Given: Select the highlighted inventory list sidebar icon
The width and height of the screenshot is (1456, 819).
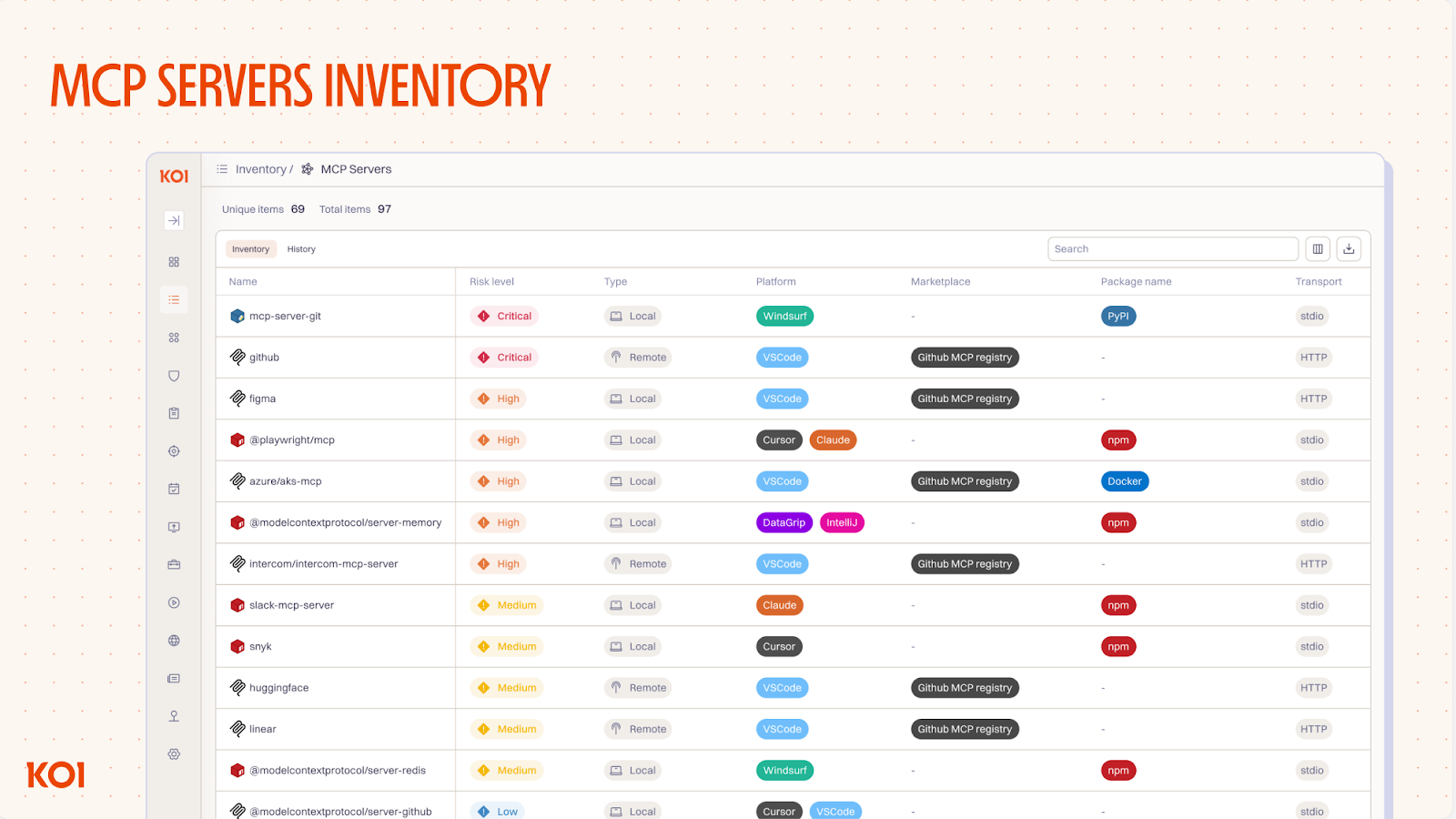Looking at the screenshot, I should click(x=174, y=299).
